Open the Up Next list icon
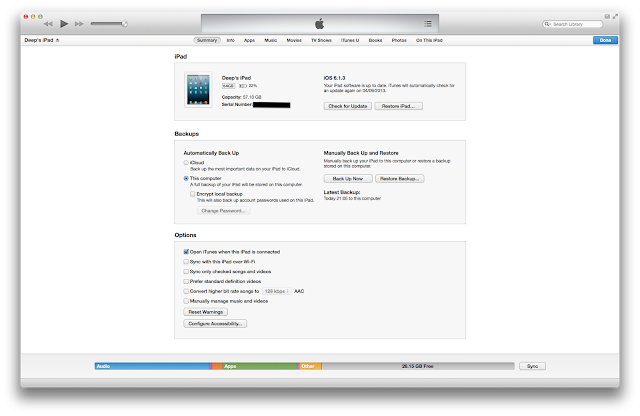Image resolution: width=640 pixels, height=416 pixels. [x=428, y=24]
